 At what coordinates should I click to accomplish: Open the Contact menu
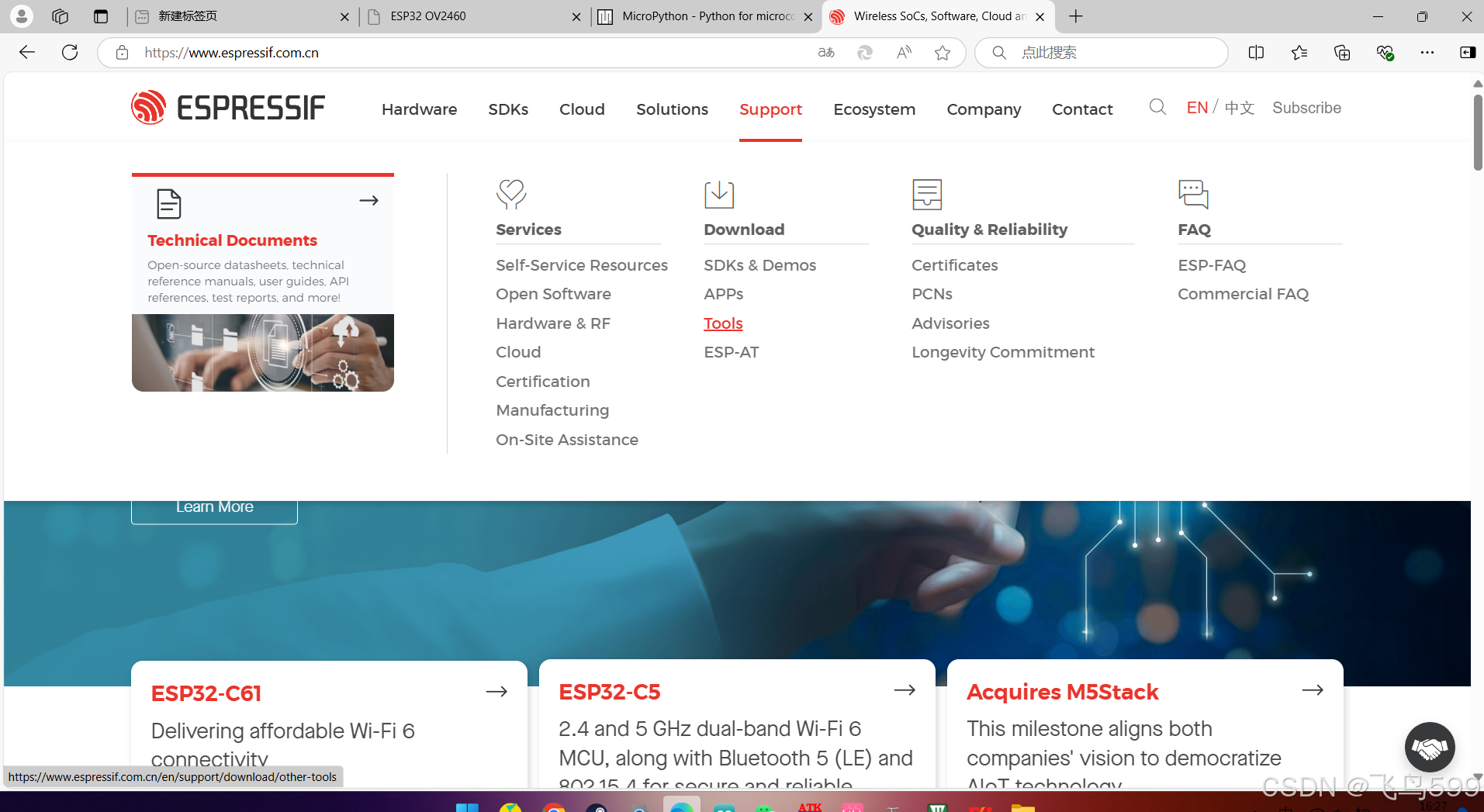point(1082,109)
